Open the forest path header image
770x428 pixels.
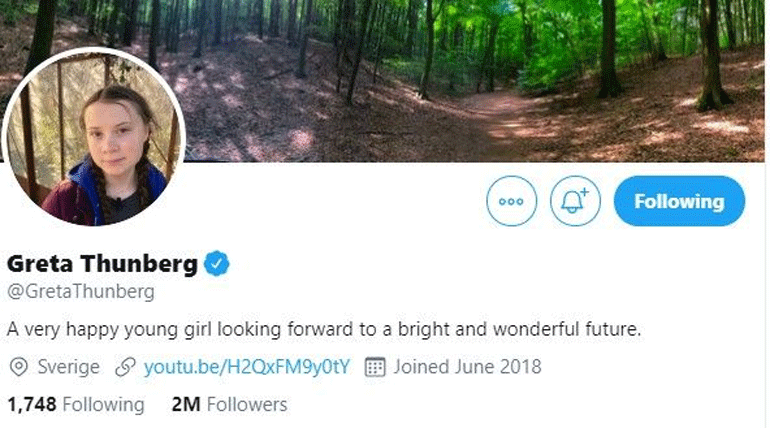pos(450,80)
